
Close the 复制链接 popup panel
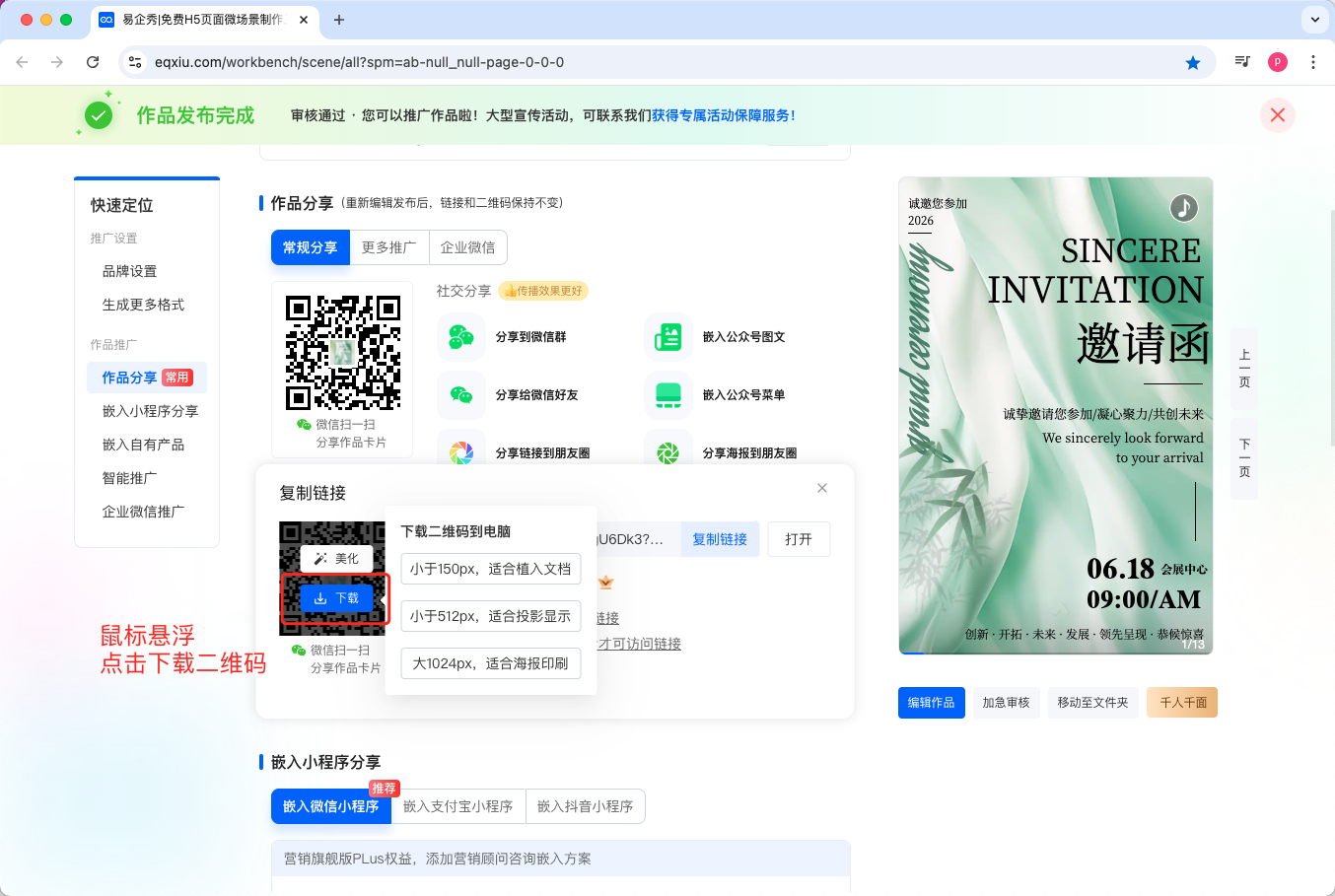click(822, 488)
